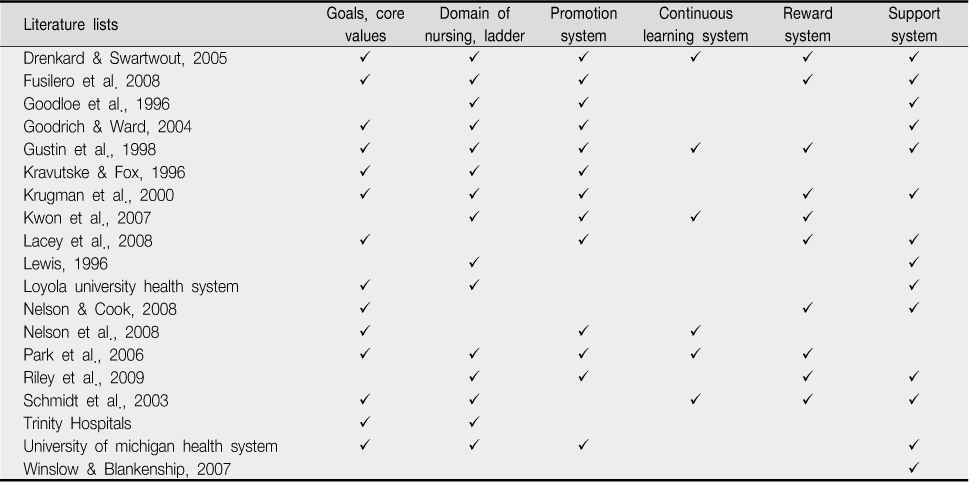
Task: Click Nelson & Cook Reward system checkmark
Action: [807, 308]
